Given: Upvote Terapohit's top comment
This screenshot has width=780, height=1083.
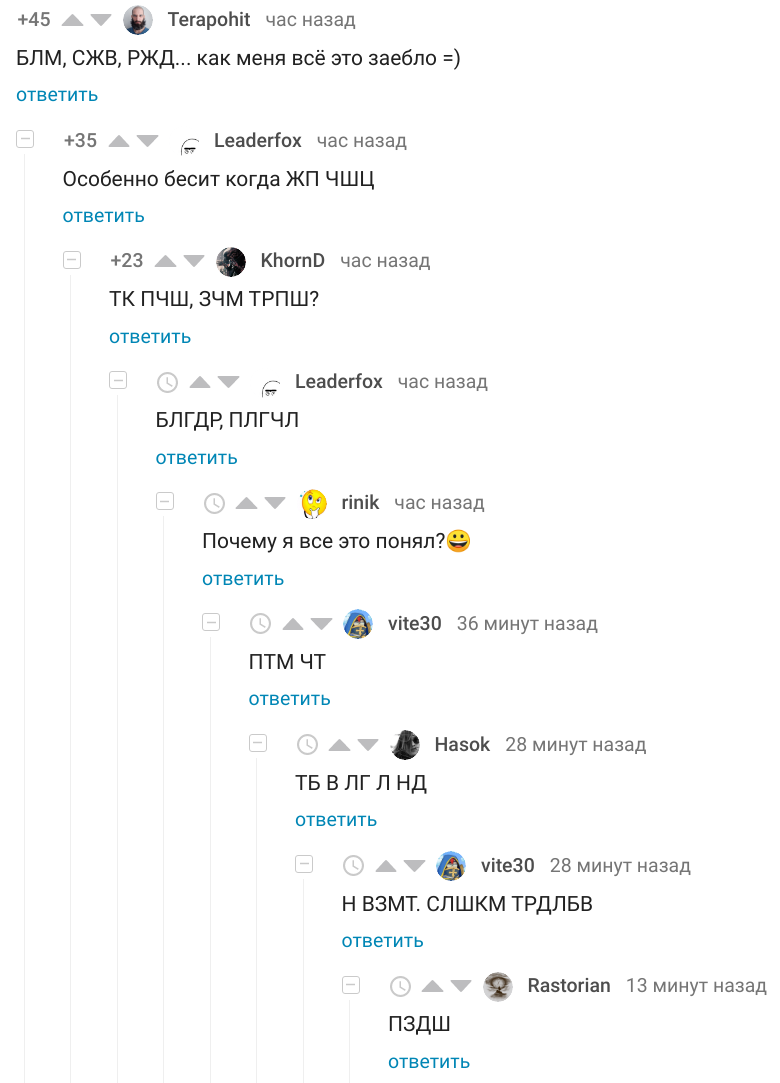Looking at the screenshot, I should (73, 20).
